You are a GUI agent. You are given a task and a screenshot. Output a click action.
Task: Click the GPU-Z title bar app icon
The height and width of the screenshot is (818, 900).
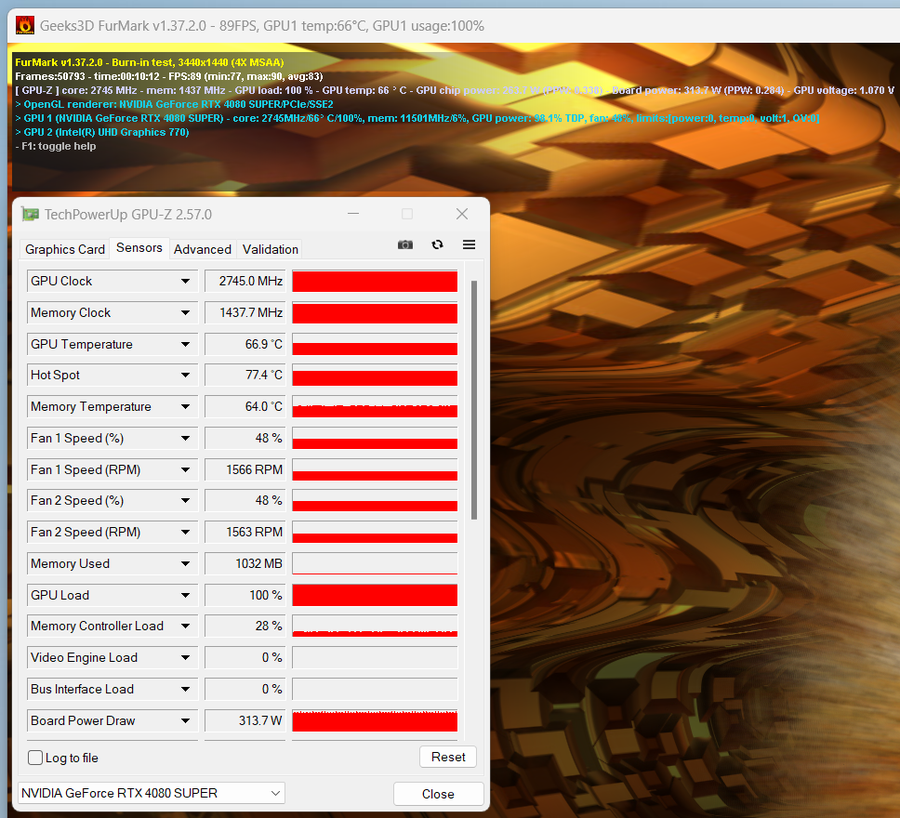click(30, 214)
